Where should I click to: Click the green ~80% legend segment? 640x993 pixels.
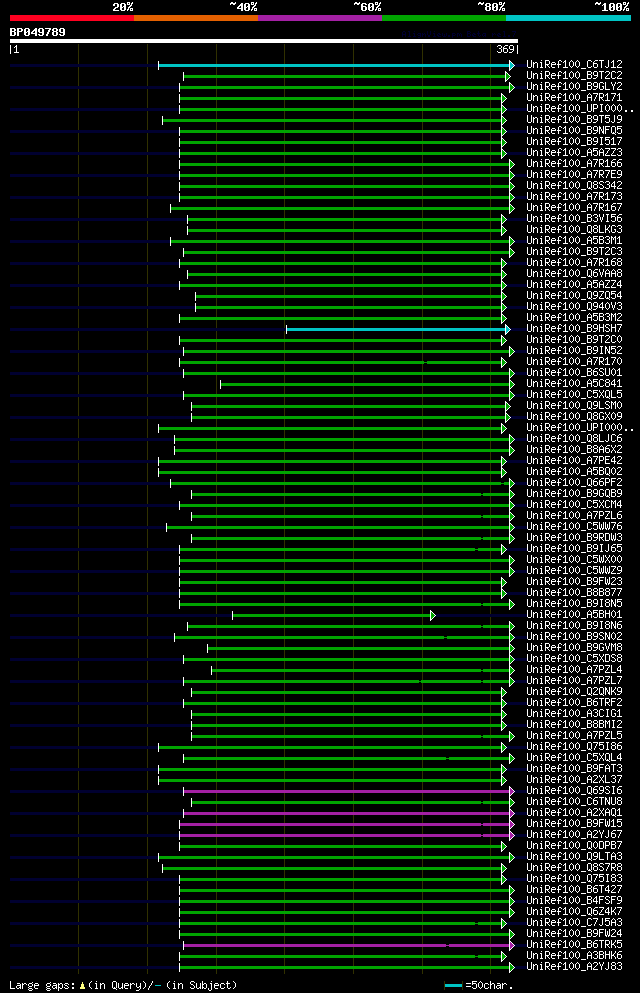pyautogui.click(x=444, y=18)
